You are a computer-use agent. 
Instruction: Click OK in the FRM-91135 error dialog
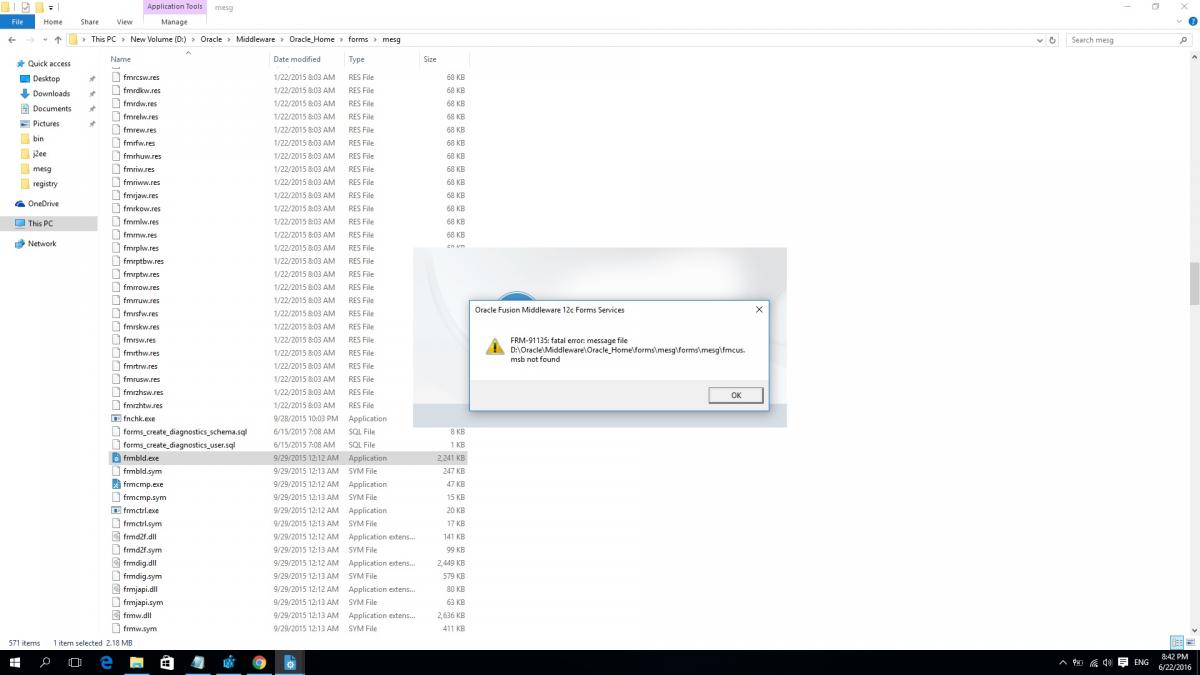(x=735, y=395)
